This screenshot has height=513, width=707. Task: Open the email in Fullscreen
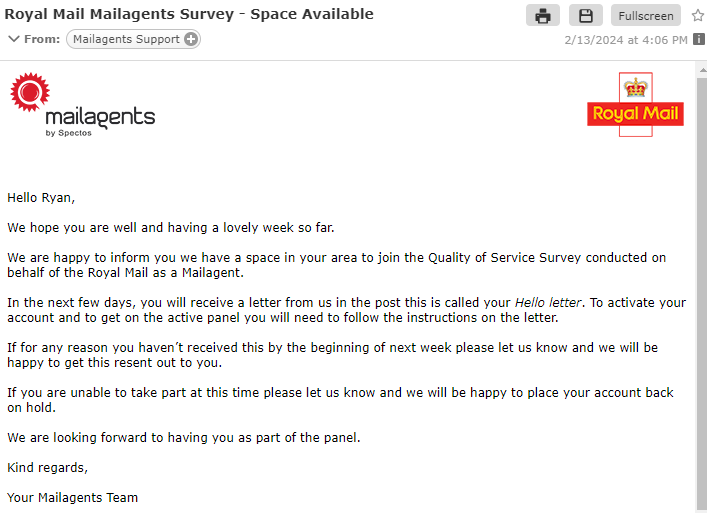coord(646,16)
